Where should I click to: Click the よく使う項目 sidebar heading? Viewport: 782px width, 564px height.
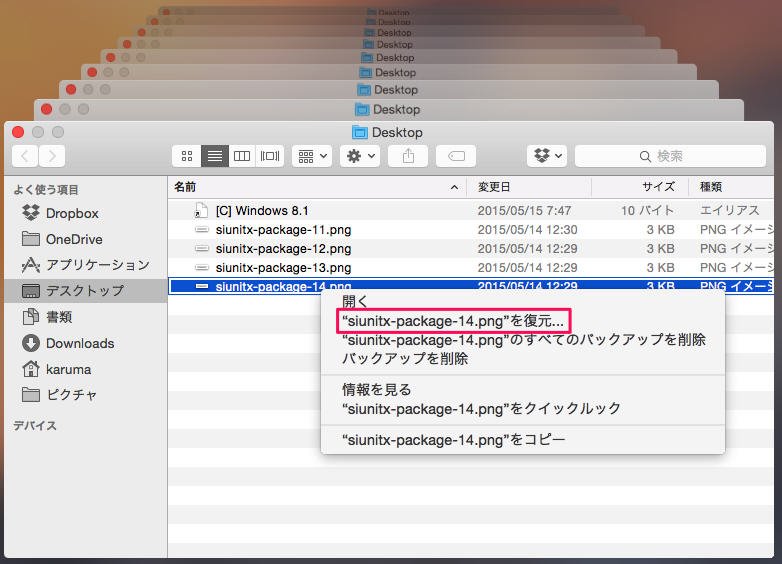tap(46, 190)
